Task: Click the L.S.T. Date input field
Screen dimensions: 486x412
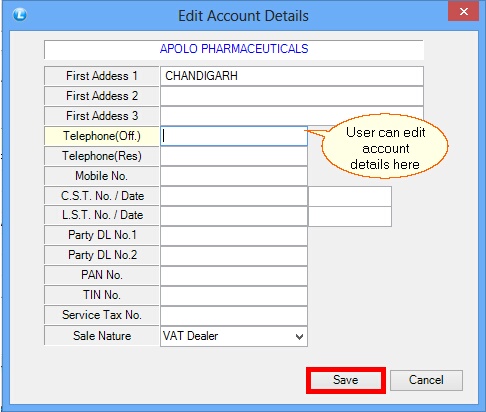Action: click(x=350, y=216)
